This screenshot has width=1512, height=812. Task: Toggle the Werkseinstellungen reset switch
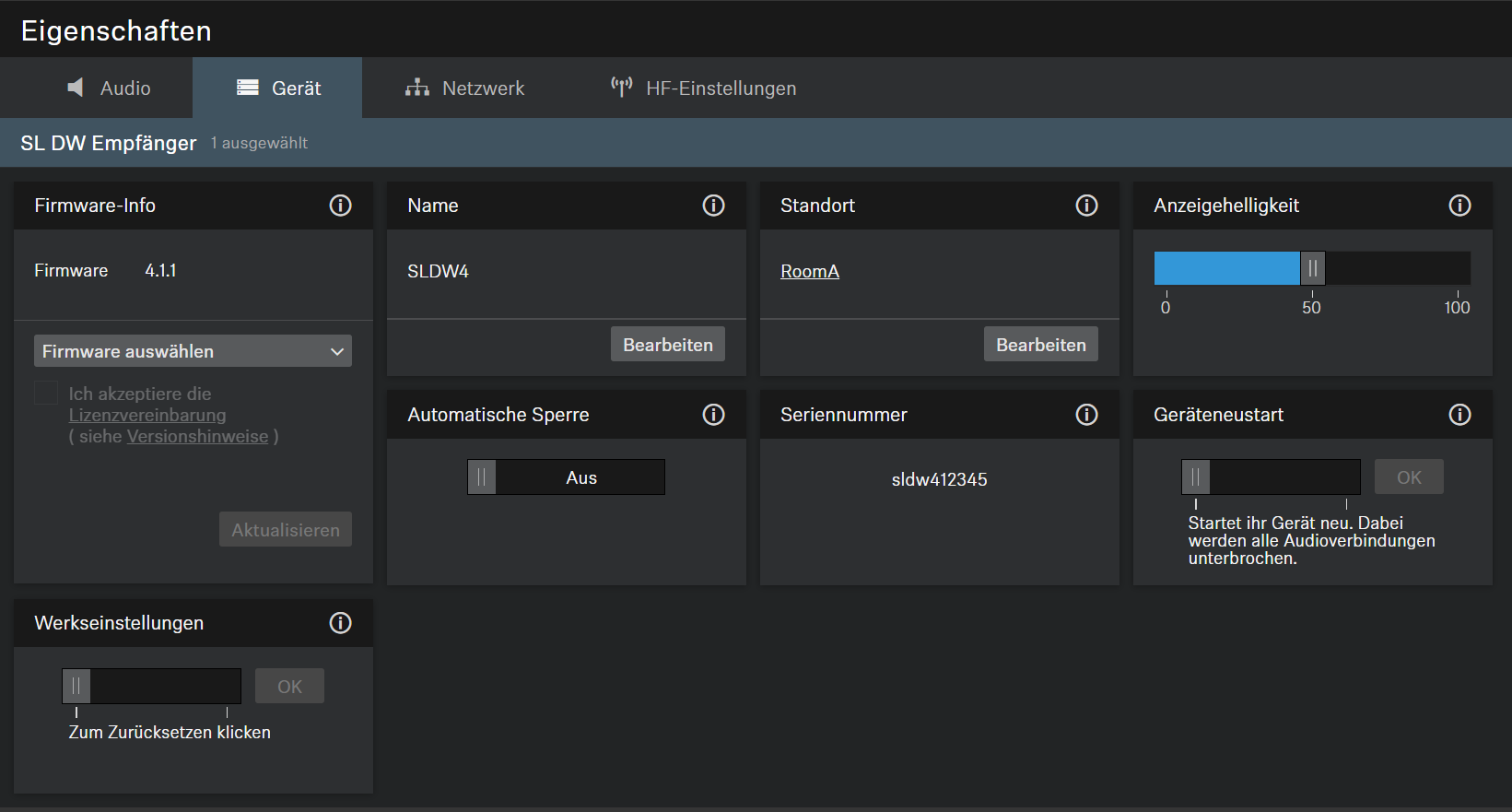coord(76,687)
